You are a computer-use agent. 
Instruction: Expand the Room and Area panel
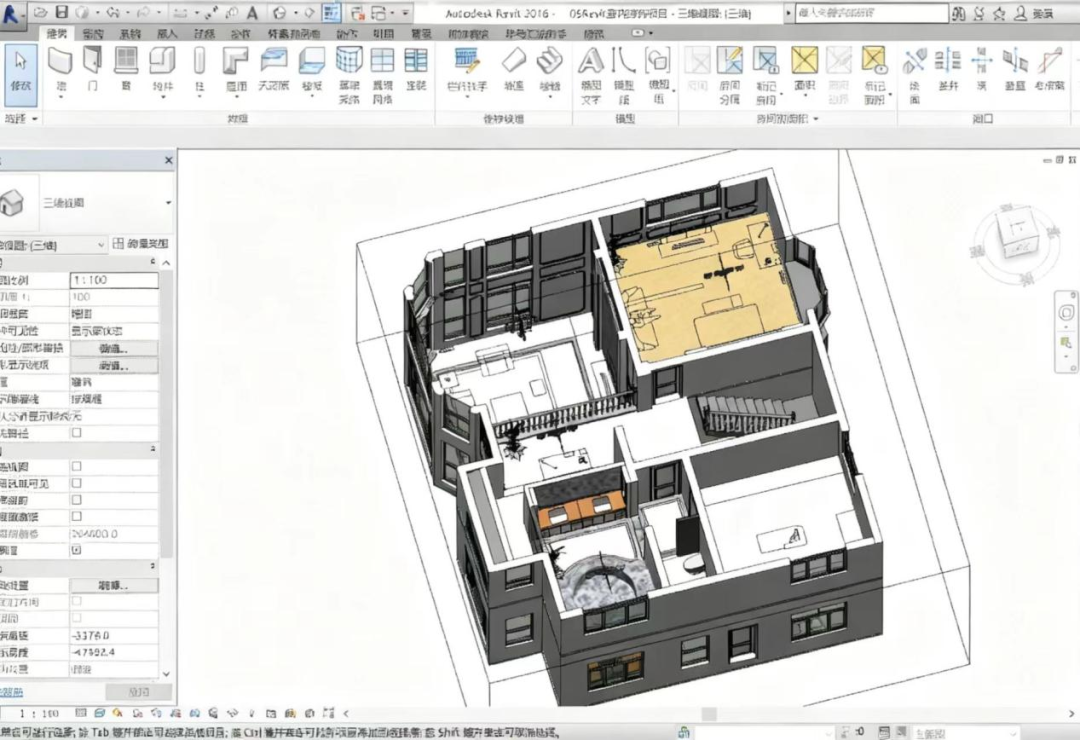click(816, 118)
